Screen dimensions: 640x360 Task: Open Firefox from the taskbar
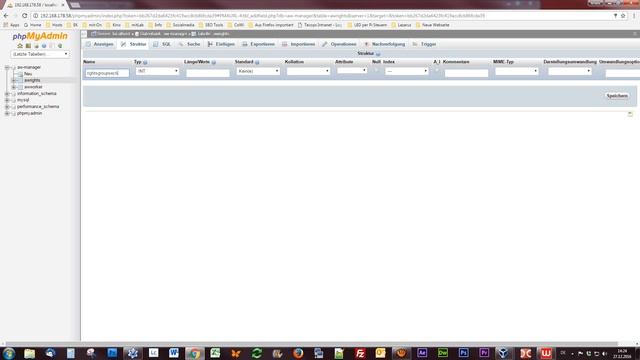point(298,353)
